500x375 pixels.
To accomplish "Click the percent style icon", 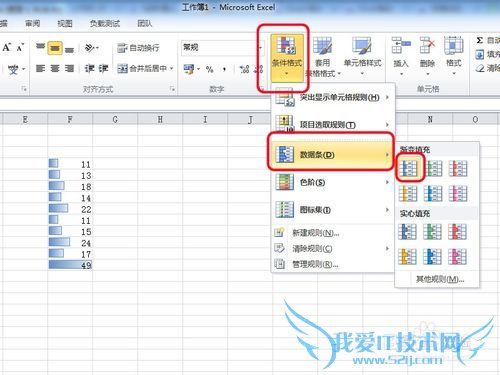I will coord(209,69).
